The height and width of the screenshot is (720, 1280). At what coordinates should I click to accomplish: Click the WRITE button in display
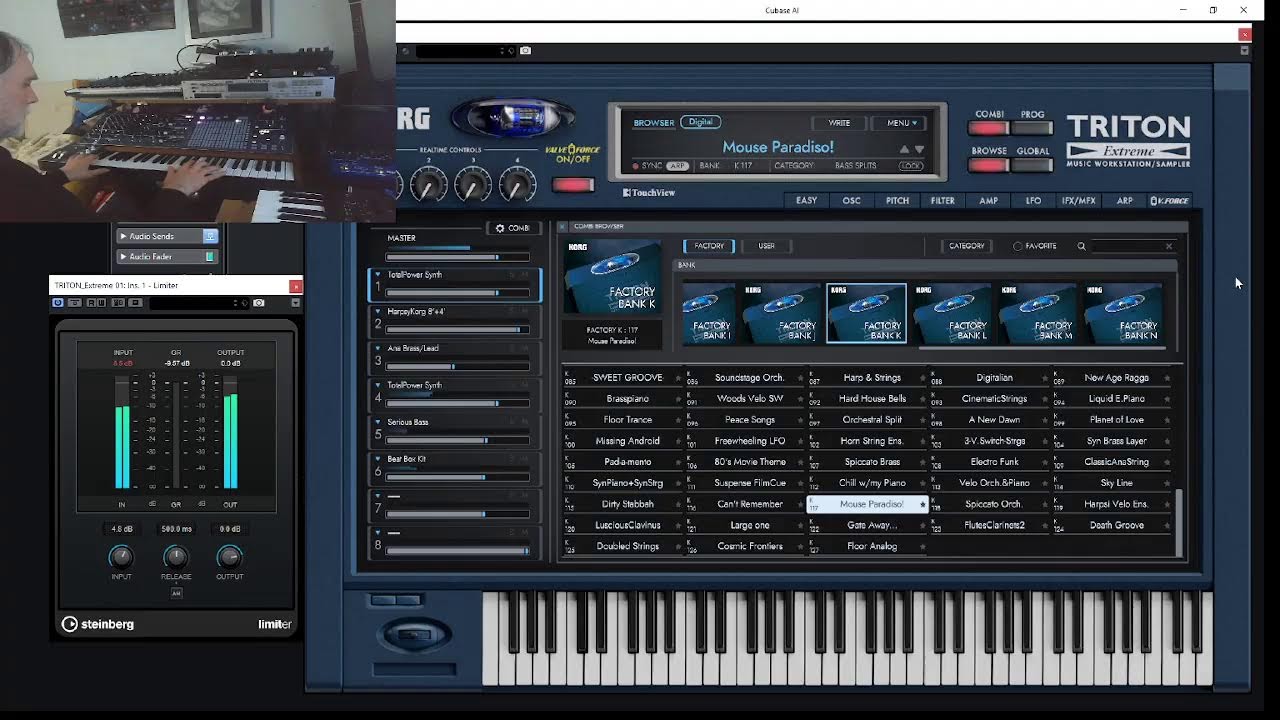[839, 123]
